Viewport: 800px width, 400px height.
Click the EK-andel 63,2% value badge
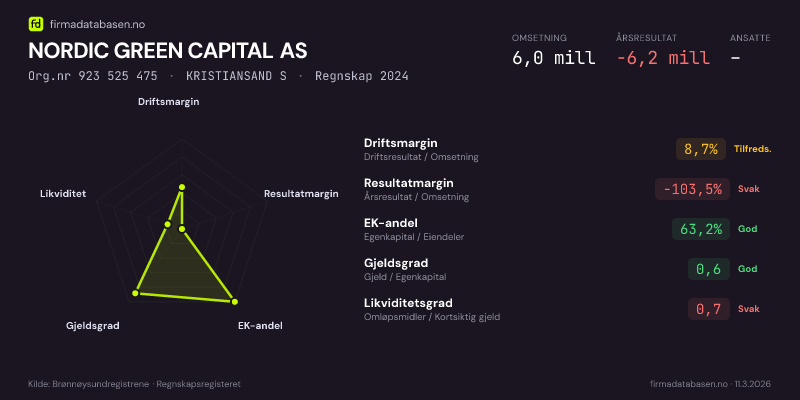(x=700, y=229)
